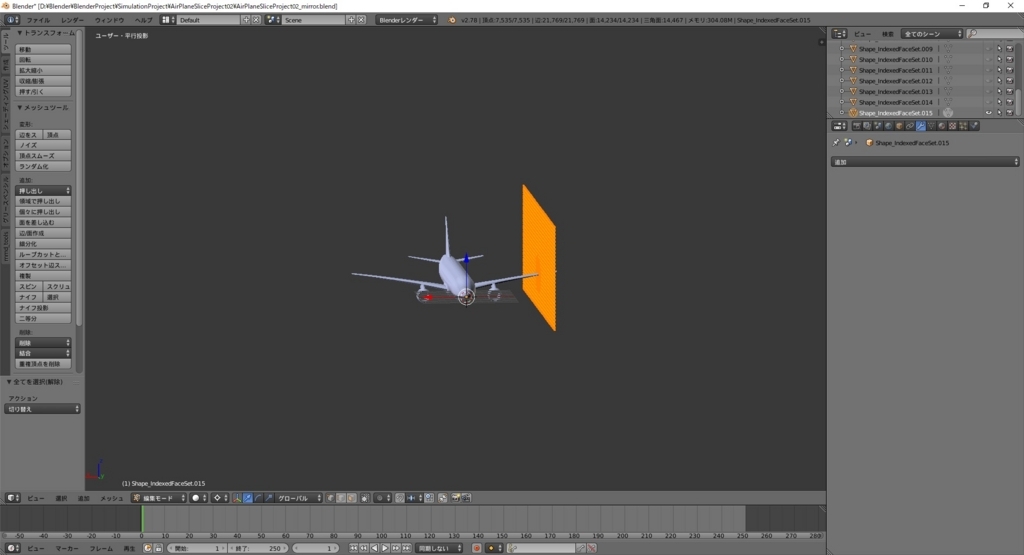
Task: Click the Blender info editor icon at top-left
Action: tap(12, 20)
